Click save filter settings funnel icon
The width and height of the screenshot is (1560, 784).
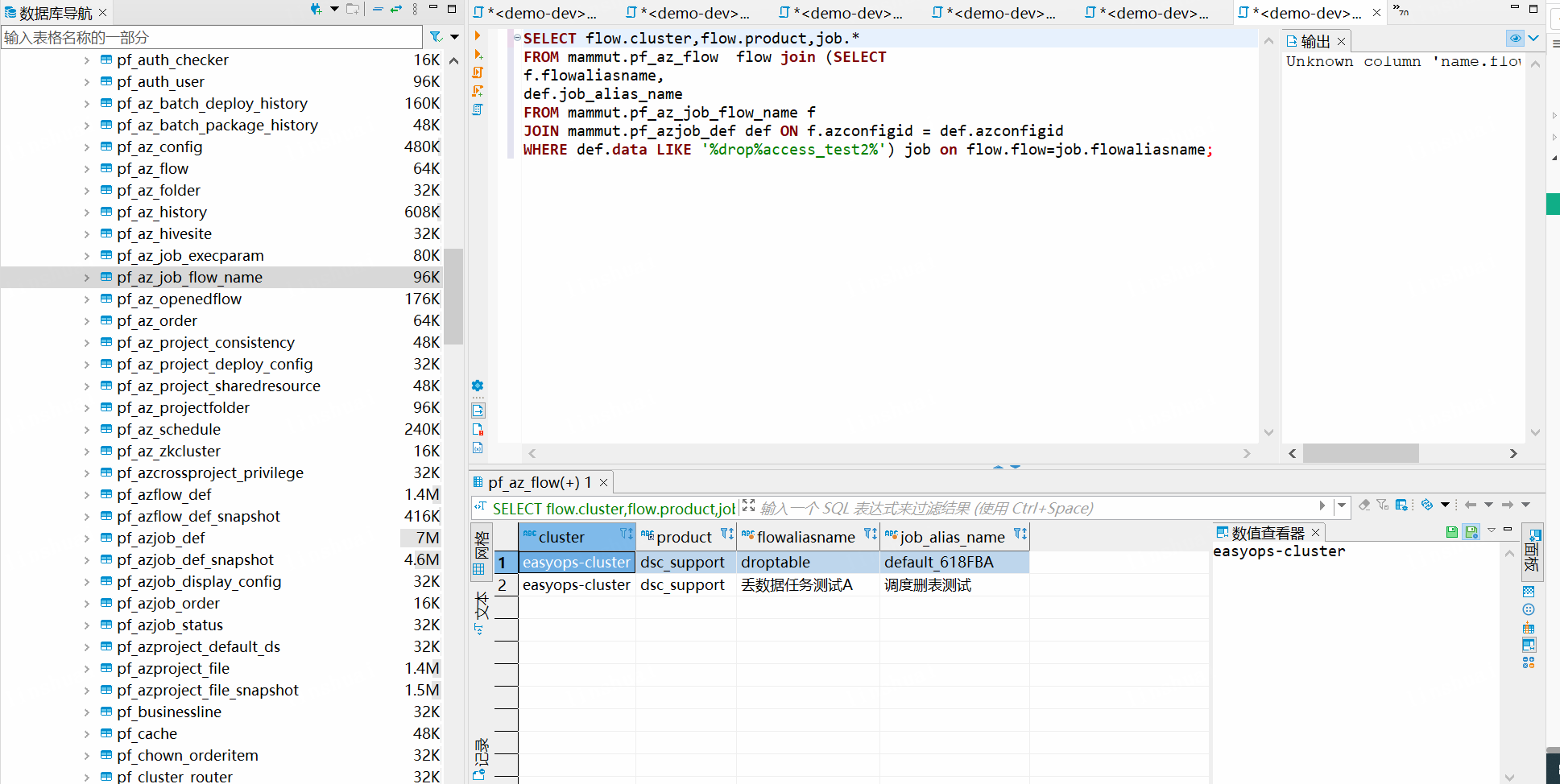[x=1383, y=505]
